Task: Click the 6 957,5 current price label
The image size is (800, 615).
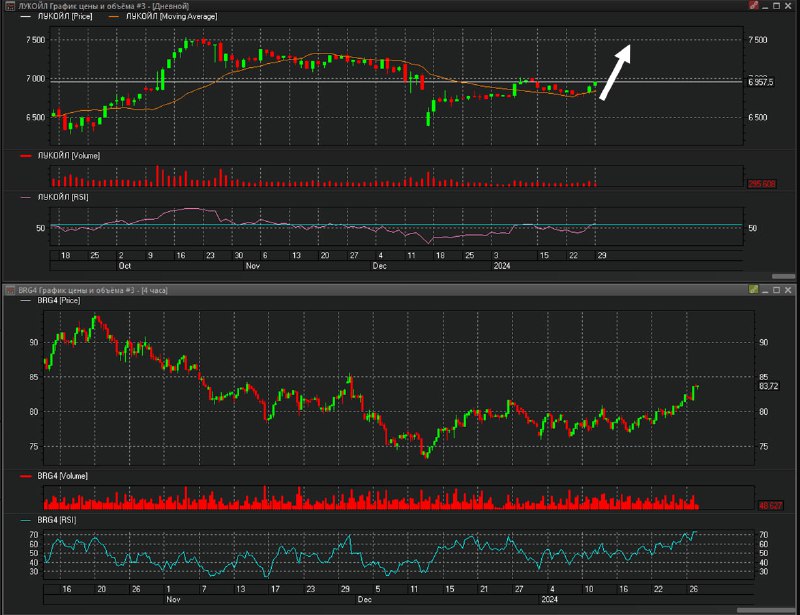Action: (x=761, y=82)
